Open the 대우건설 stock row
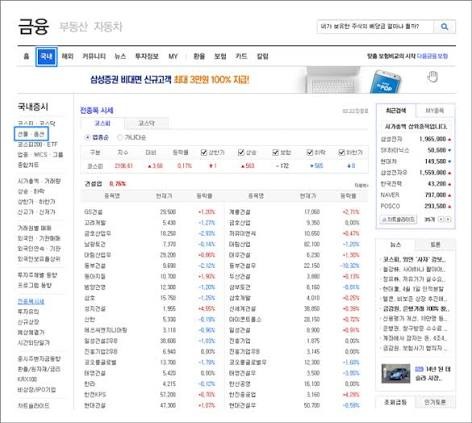The image size is (472, 423). pyautogui.click(x=240, y=255)
